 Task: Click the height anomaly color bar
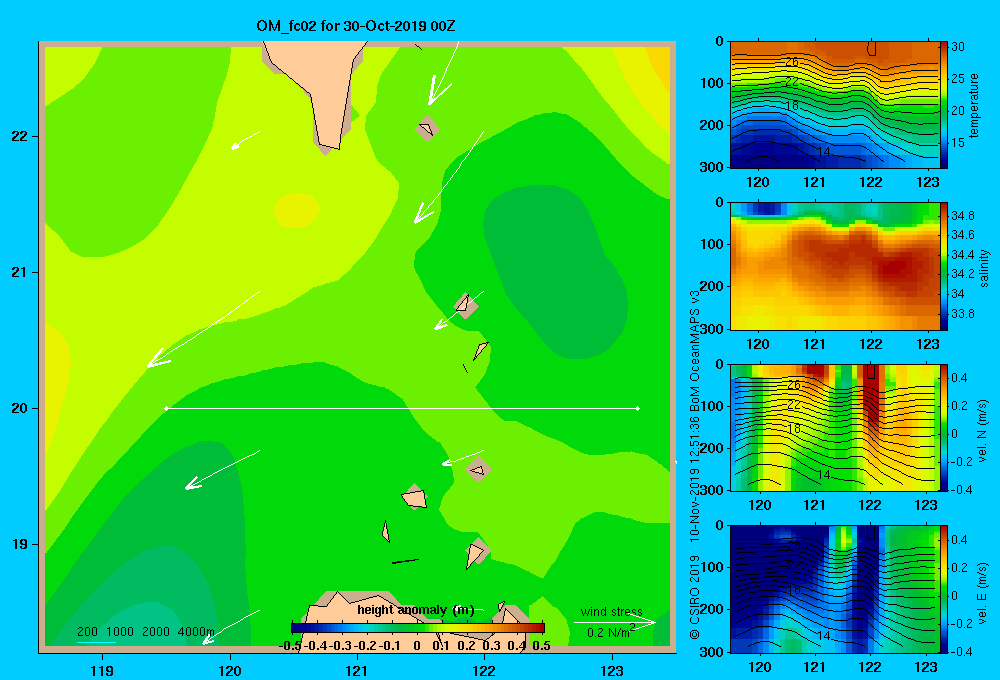click(x=418, y=628)
